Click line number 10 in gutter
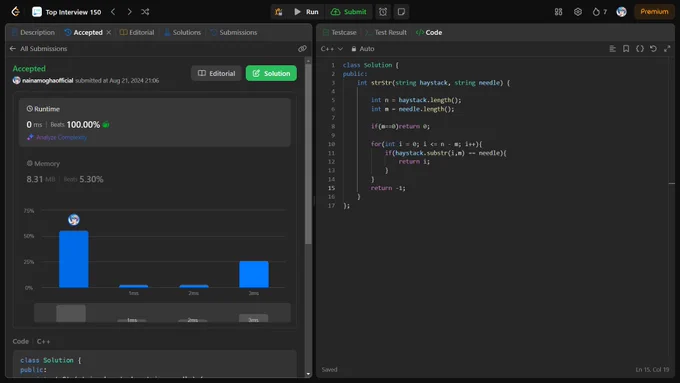 (331, 144)
